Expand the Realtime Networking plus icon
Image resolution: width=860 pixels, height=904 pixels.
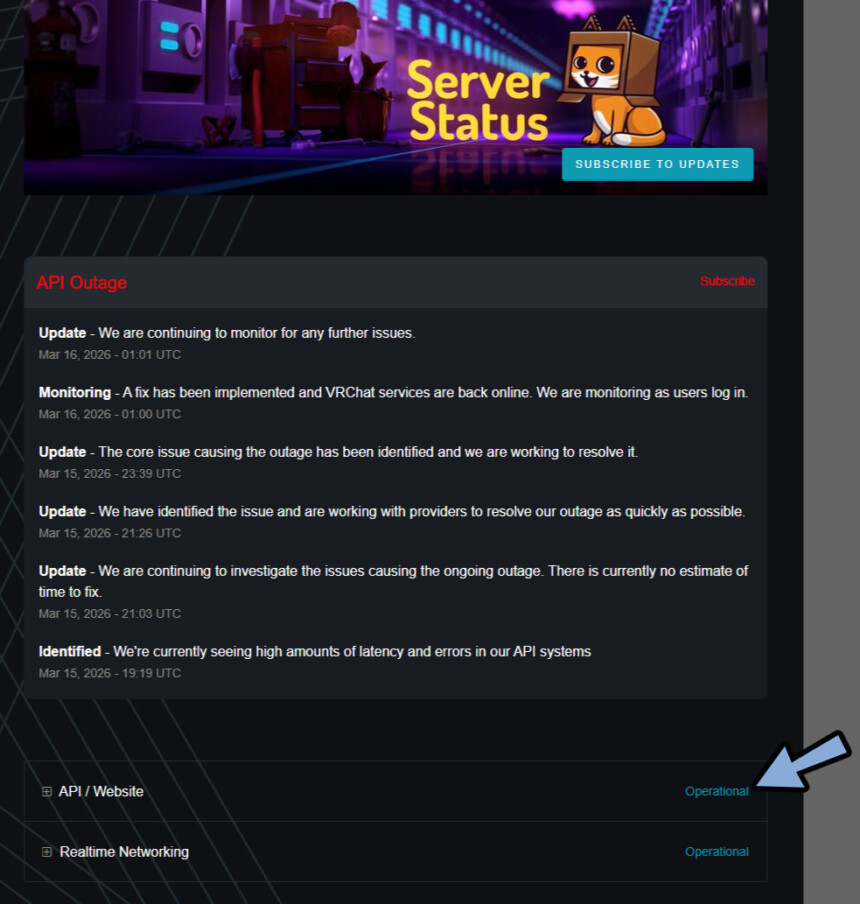(x=46, y=852)
